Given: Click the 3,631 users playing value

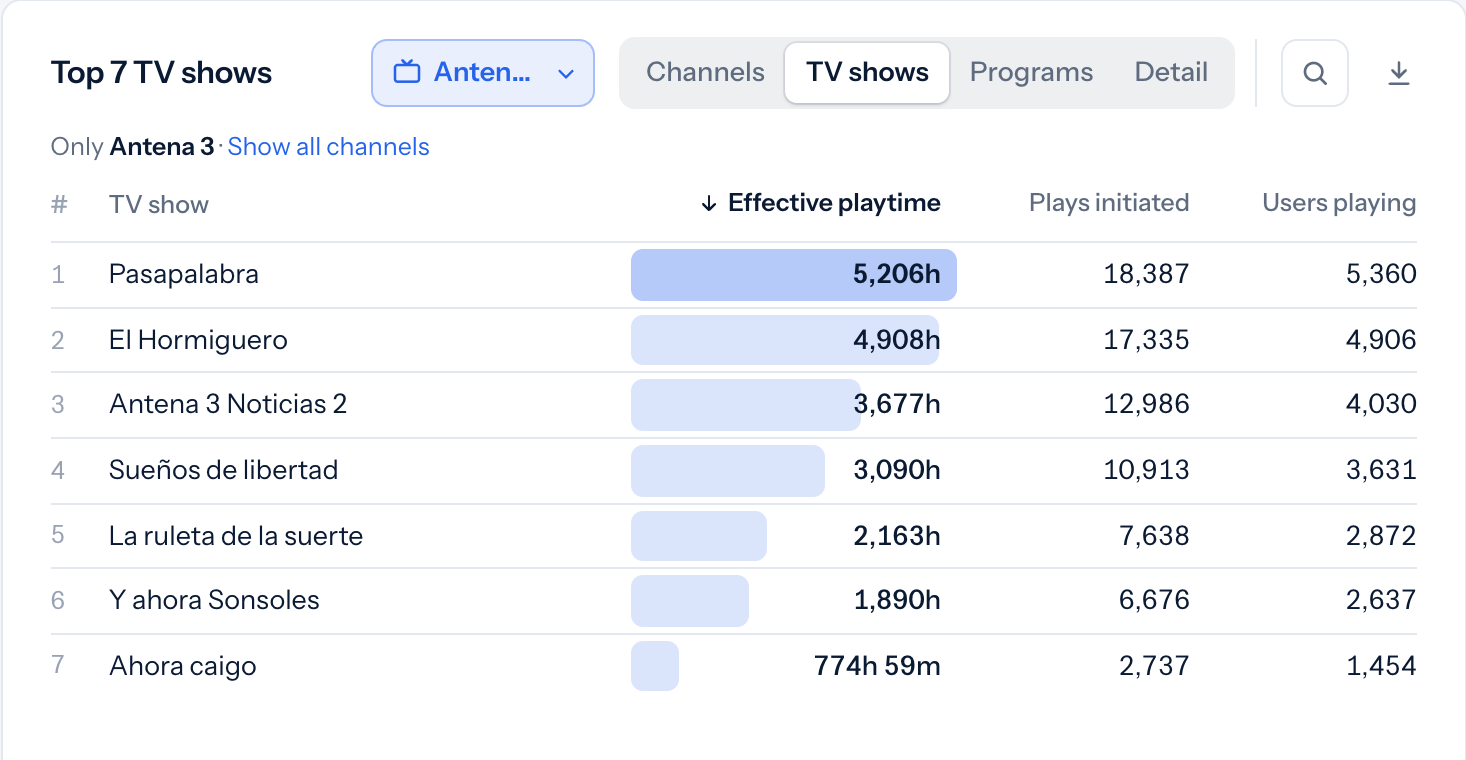Looking at the screenshot, I should pyautogui.click(x=1381, y=470).
